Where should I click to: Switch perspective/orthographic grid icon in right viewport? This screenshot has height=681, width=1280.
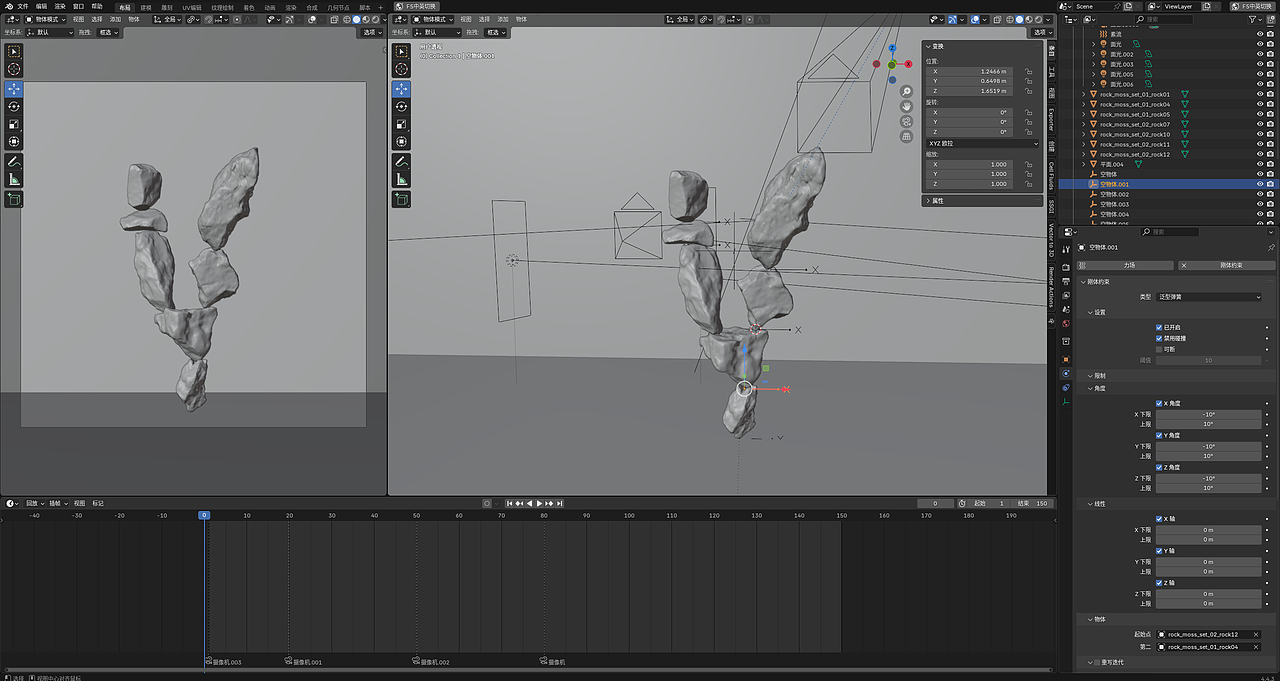(x=906, y=136)
